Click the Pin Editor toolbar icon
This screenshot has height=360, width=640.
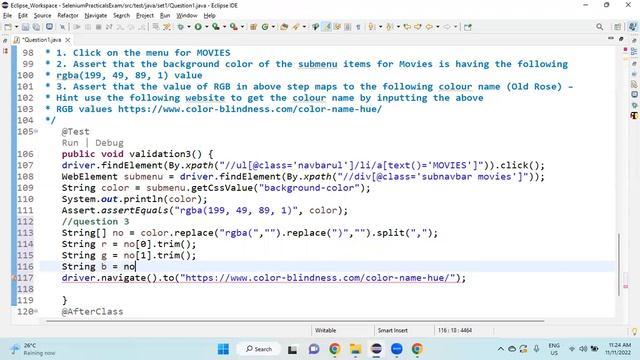pos(468,27)
